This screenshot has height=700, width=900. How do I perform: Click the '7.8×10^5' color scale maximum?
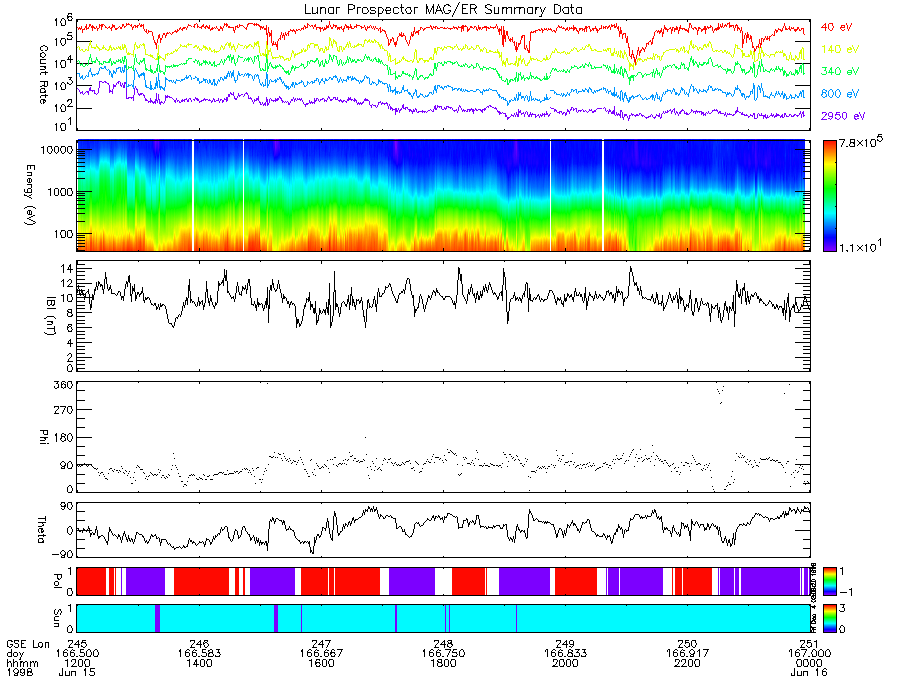click(x=861, y=142)
